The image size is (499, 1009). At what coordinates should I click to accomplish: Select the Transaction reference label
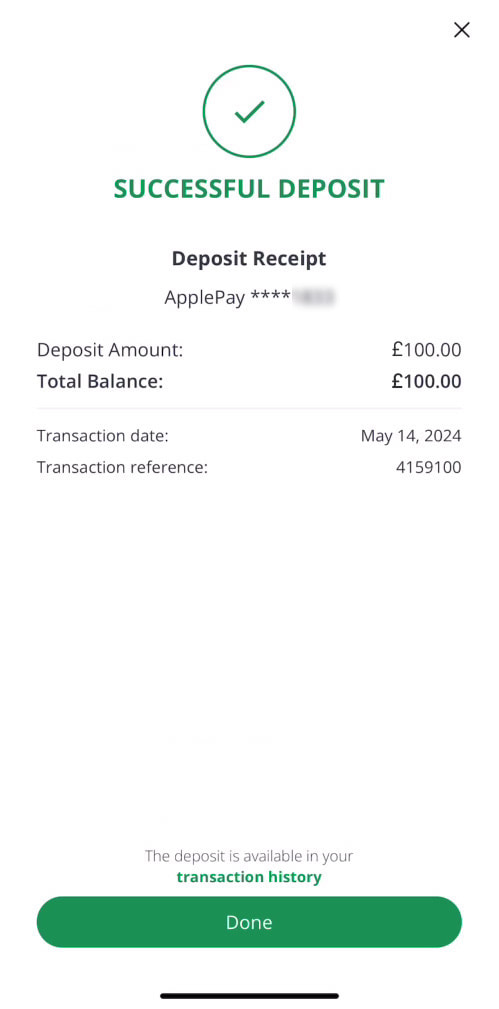[122, 467]
